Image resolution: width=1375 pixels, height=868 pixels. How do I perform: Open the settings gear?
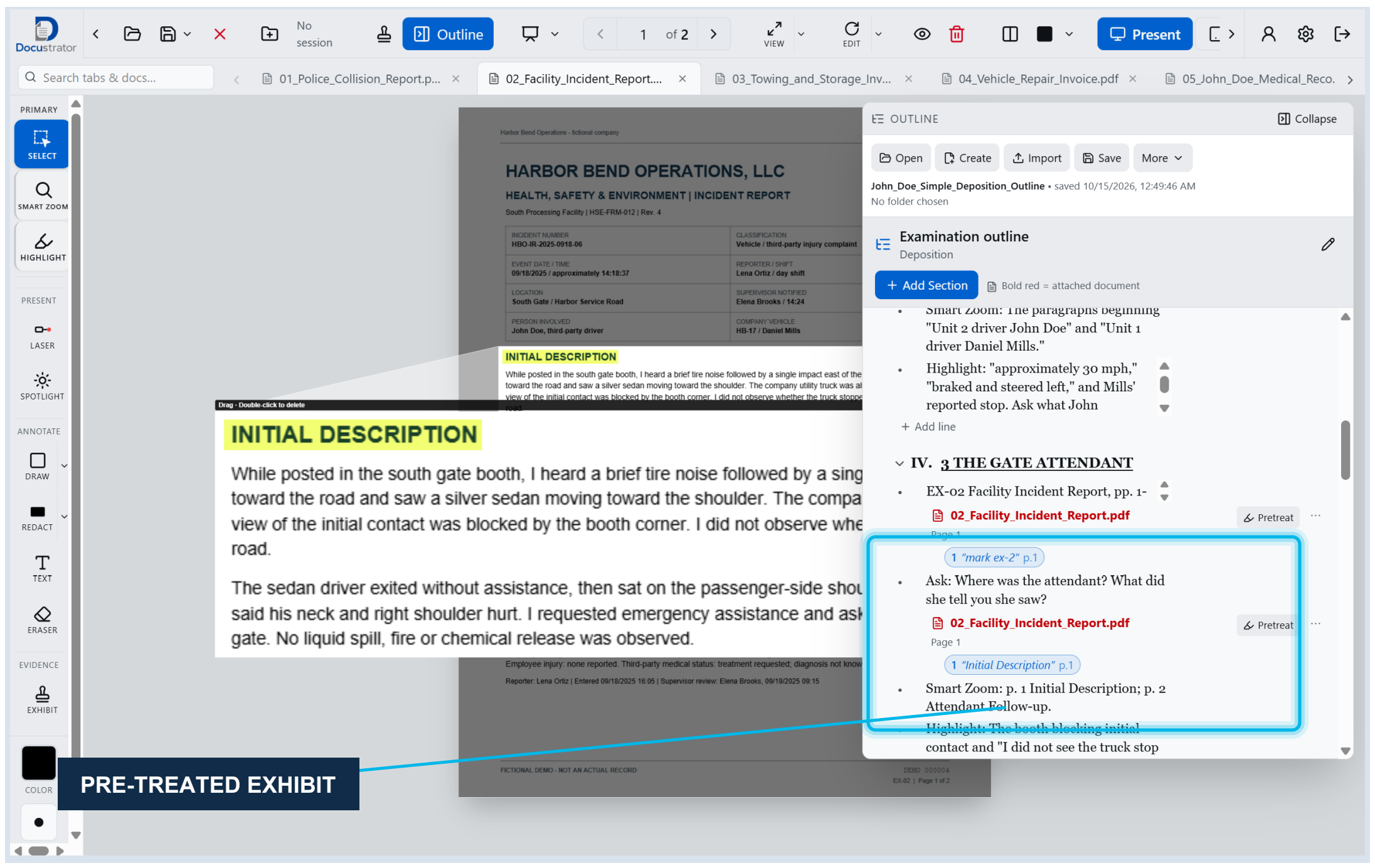coord(1305,34)
